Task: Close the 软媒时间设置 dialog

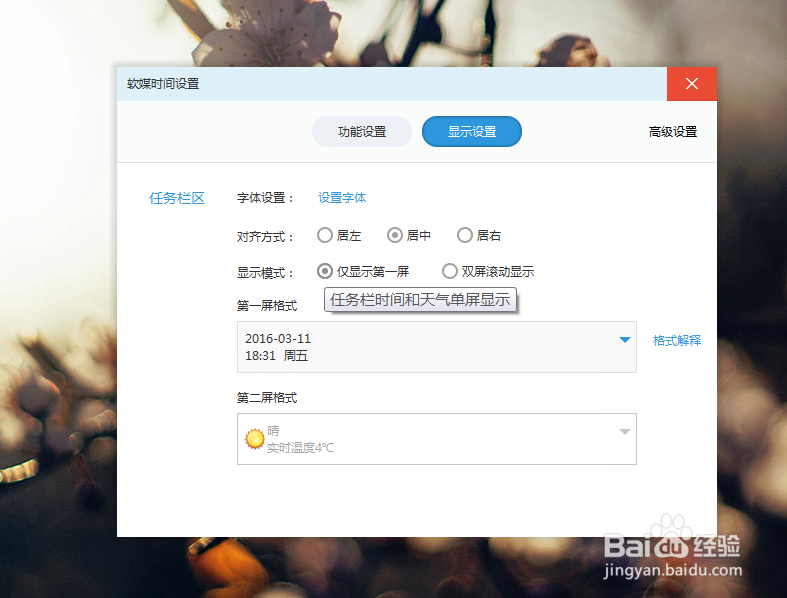Action: coord(692,84)
